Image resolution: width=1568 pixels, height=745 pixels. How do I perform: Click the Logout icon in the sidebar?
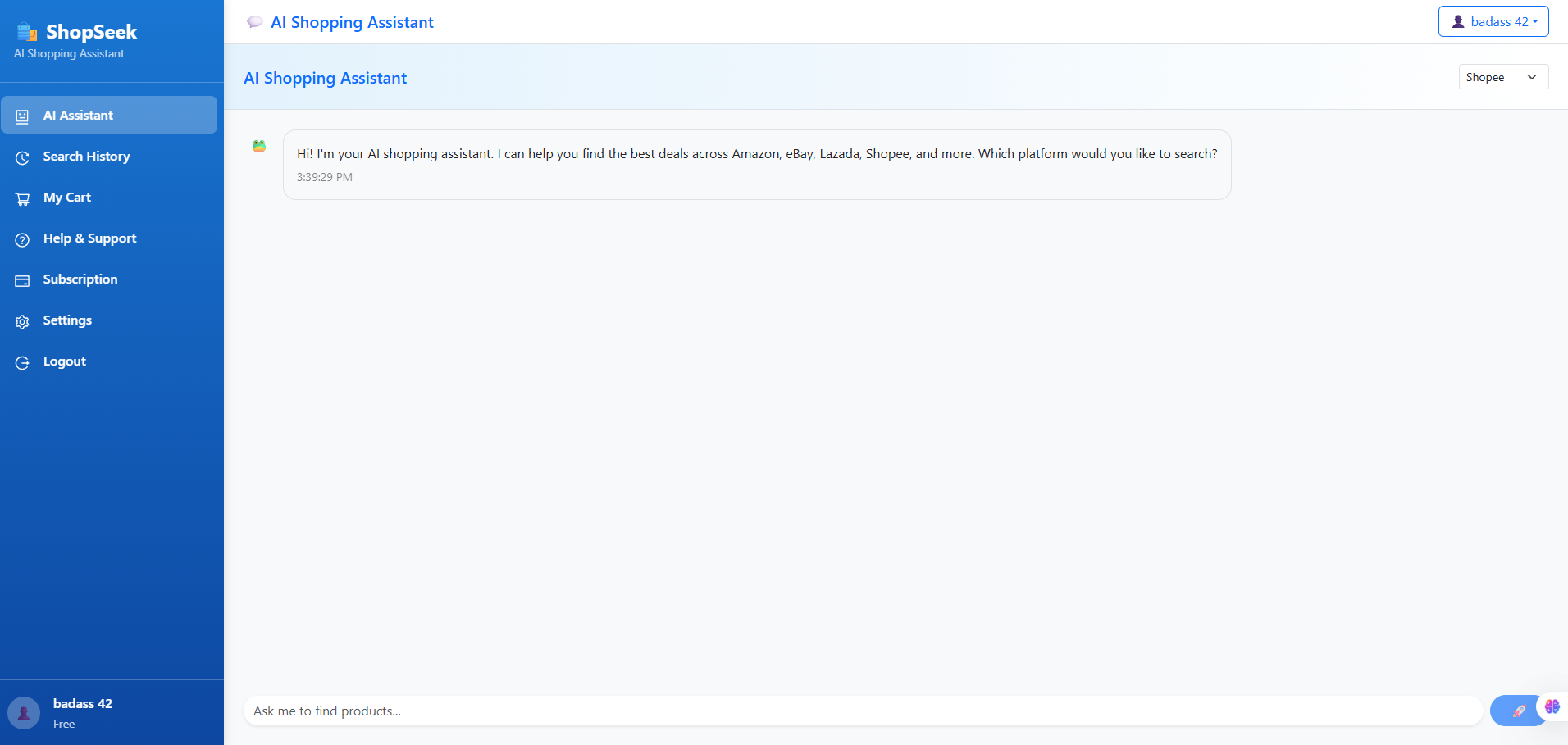pyautogui.click(x=21, y=361)
